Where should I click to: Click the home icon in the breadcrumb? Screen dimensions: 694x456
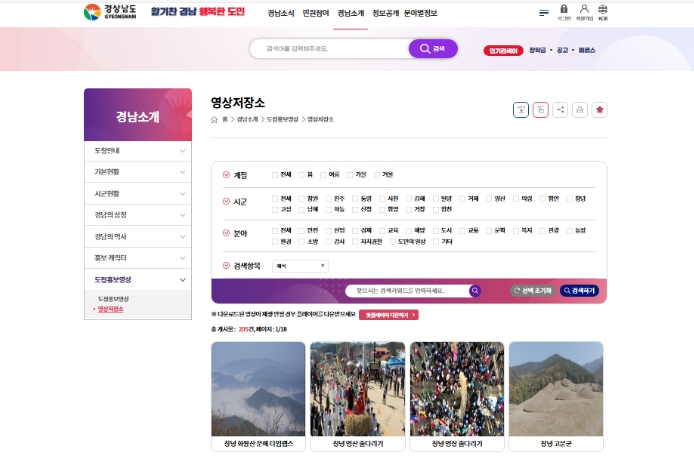pos(214,119)
